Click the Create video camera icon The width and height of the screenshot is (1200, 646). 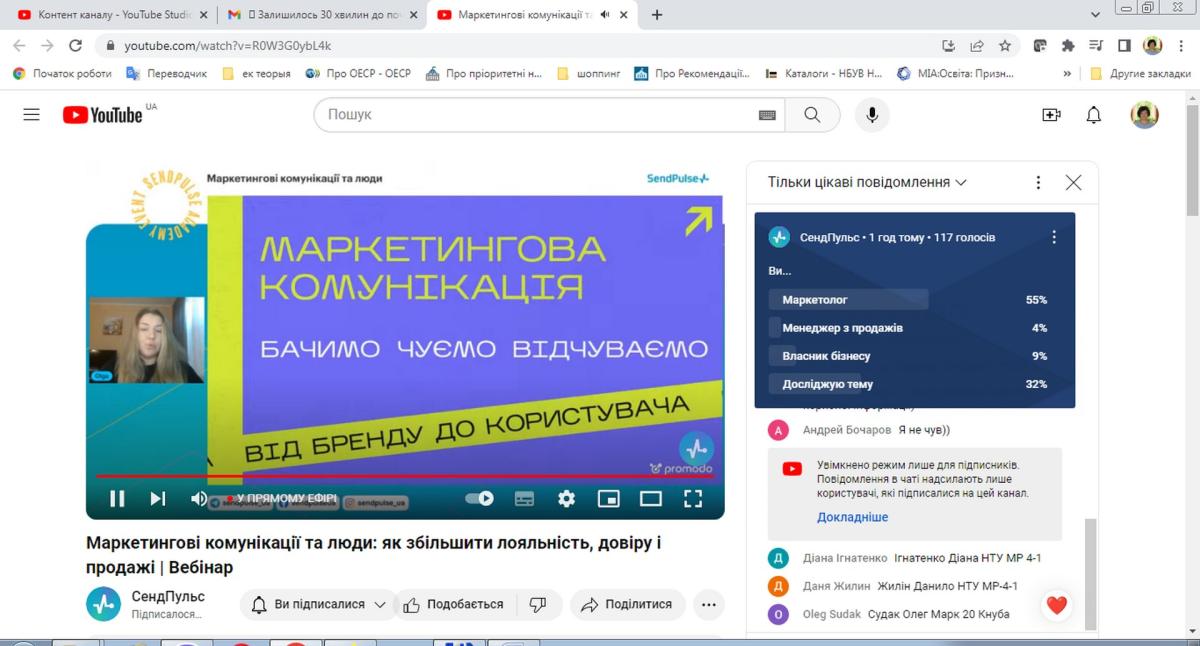1051,115
